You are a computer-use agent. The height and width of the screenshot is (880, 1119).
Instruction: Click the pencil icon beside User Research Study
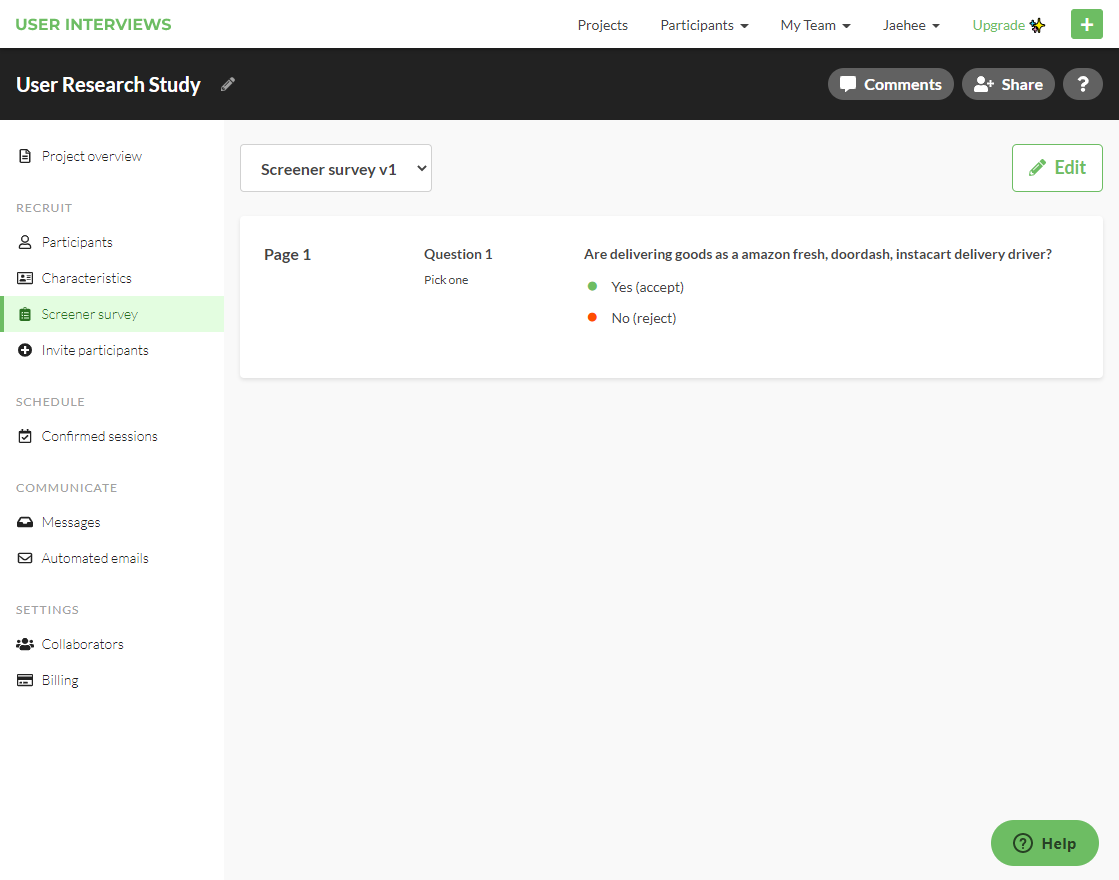tap(228, 84)
